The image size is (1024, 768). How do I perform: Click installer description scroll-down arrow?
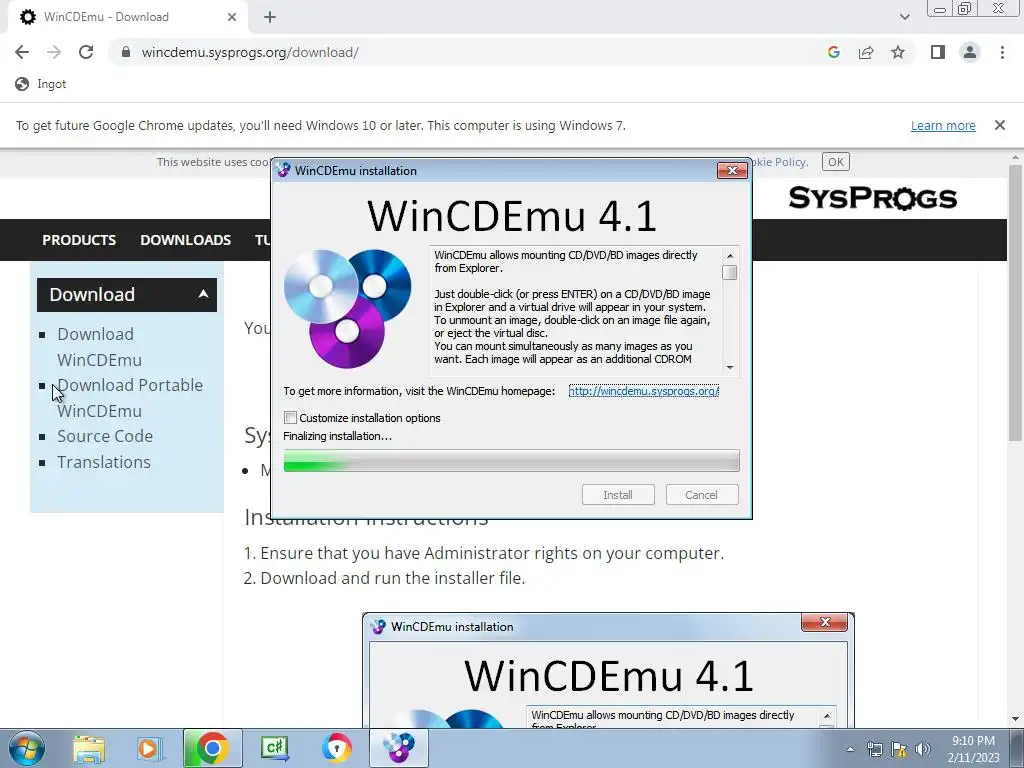[x=729, y=368]
